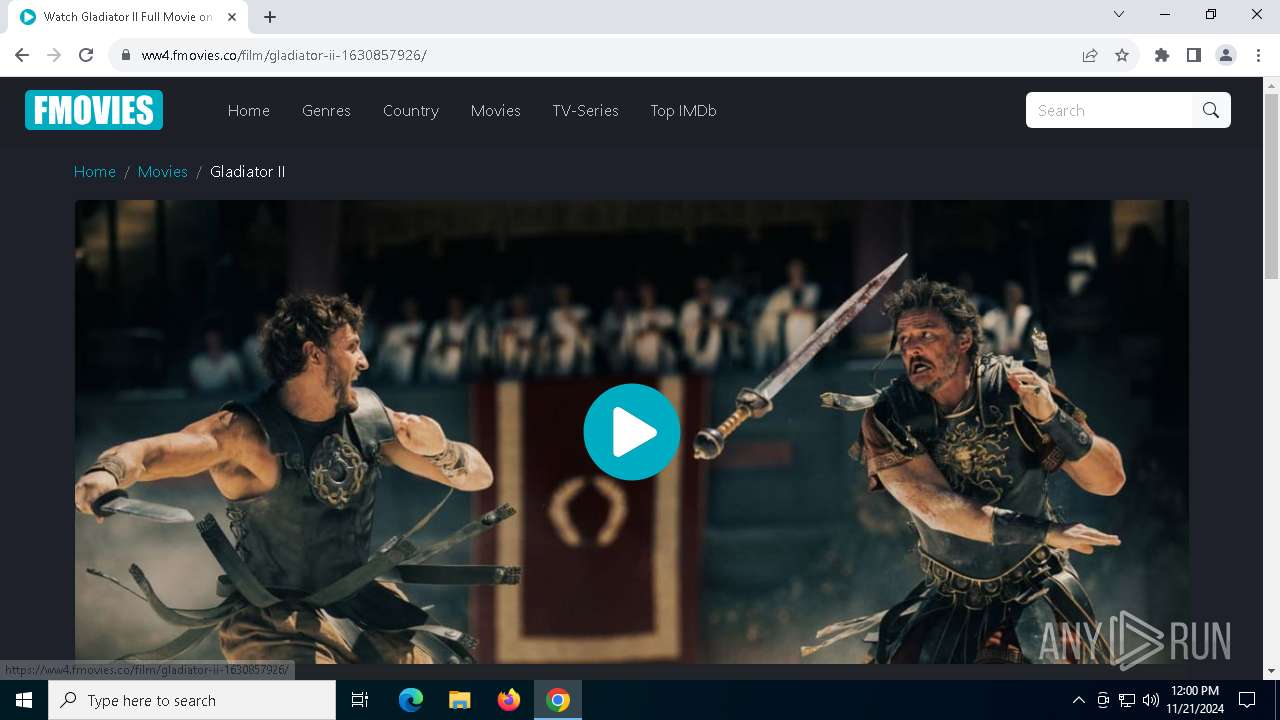Open Task View on the taskbar
The width and height of the screenshot is (1280, 720).
(360, 700)
